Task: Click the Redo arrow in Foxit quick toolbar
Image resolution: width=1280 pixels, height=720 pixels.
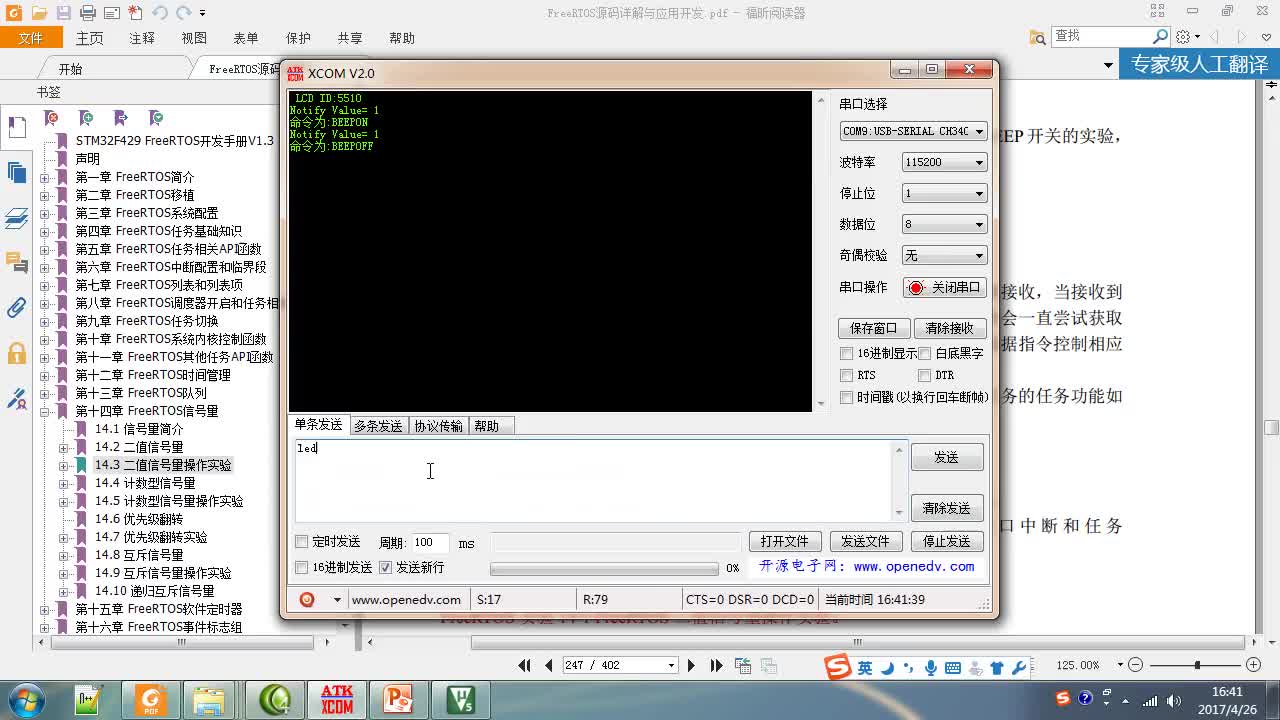Action: point(184,13)
